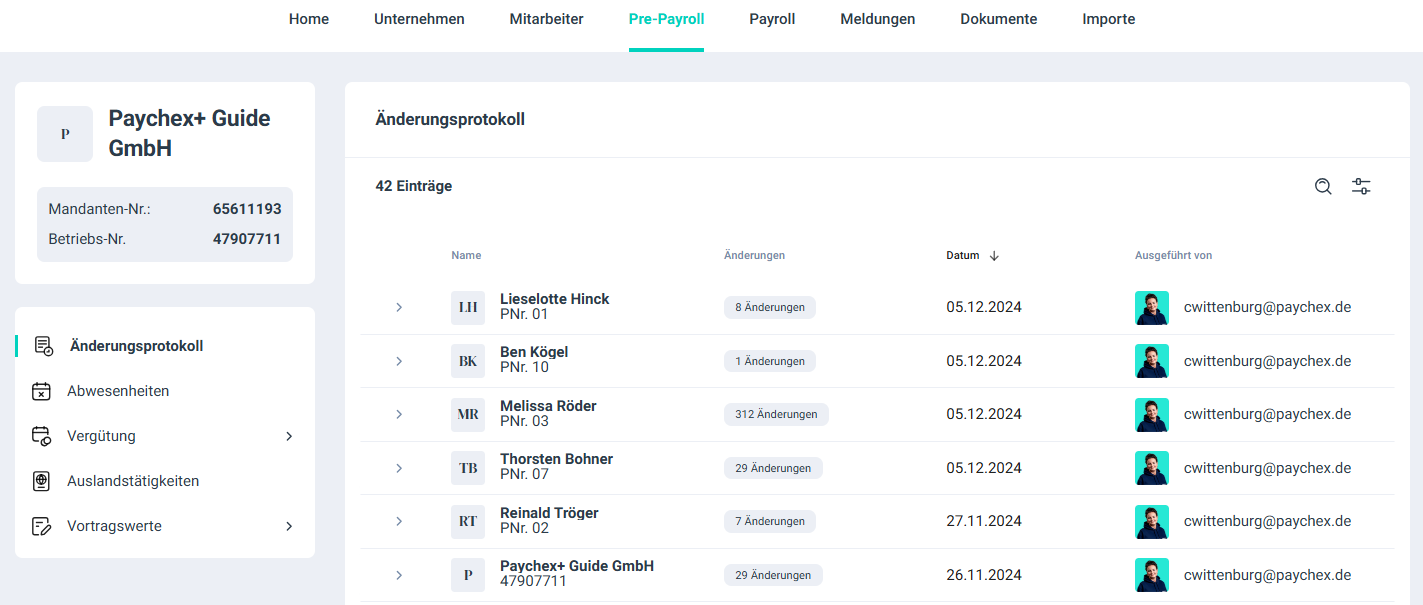Click the 312 Änderungen badge
The width and height of the screenshot is (1423, 605).
[x=776, y=414]
